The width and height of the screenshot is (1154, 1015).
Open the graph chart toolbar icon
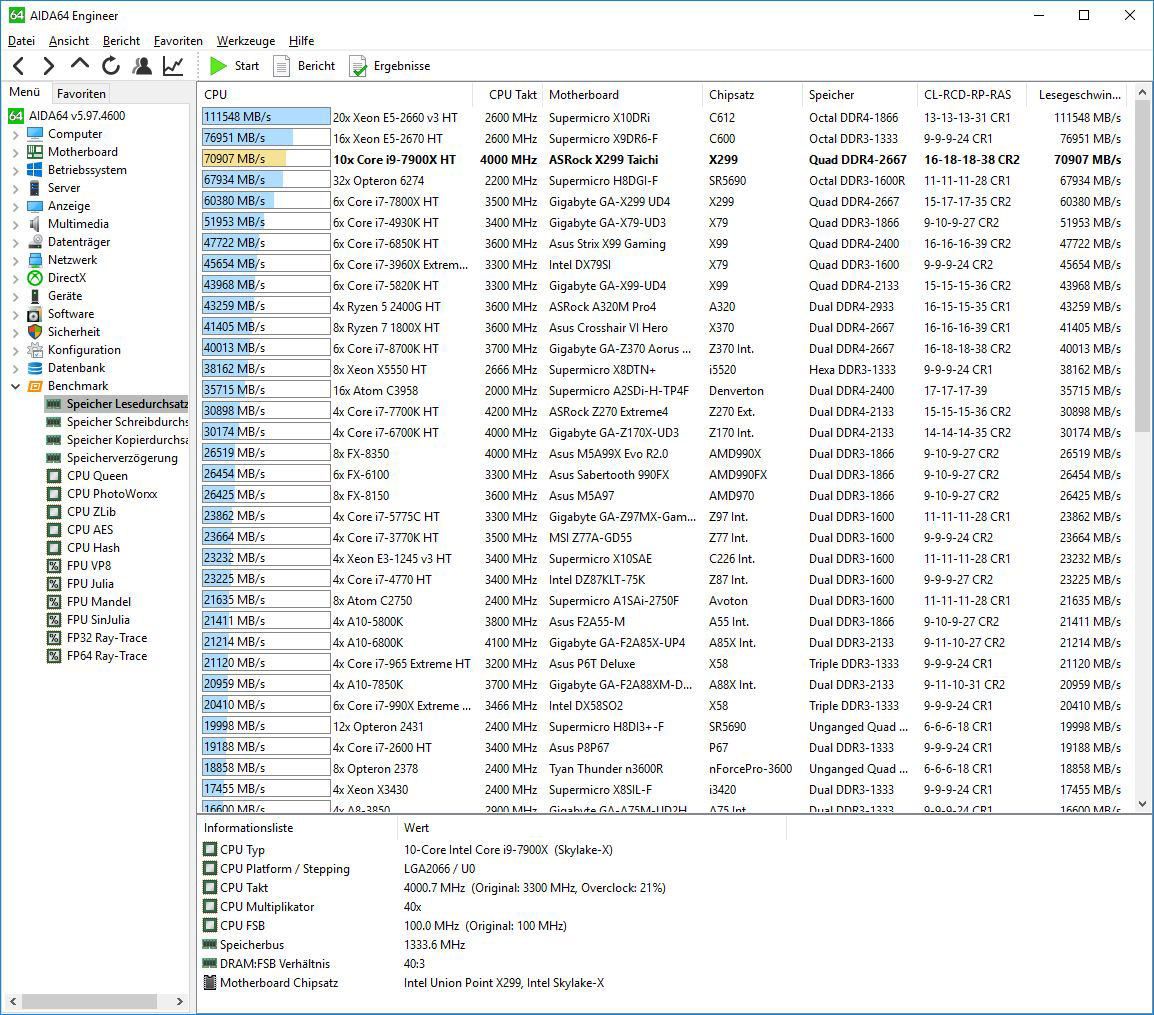173,66
